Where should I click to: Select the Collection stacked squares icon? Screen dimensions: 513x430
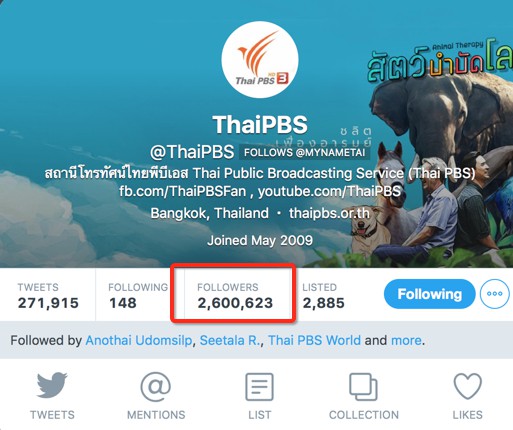point(363,387)
